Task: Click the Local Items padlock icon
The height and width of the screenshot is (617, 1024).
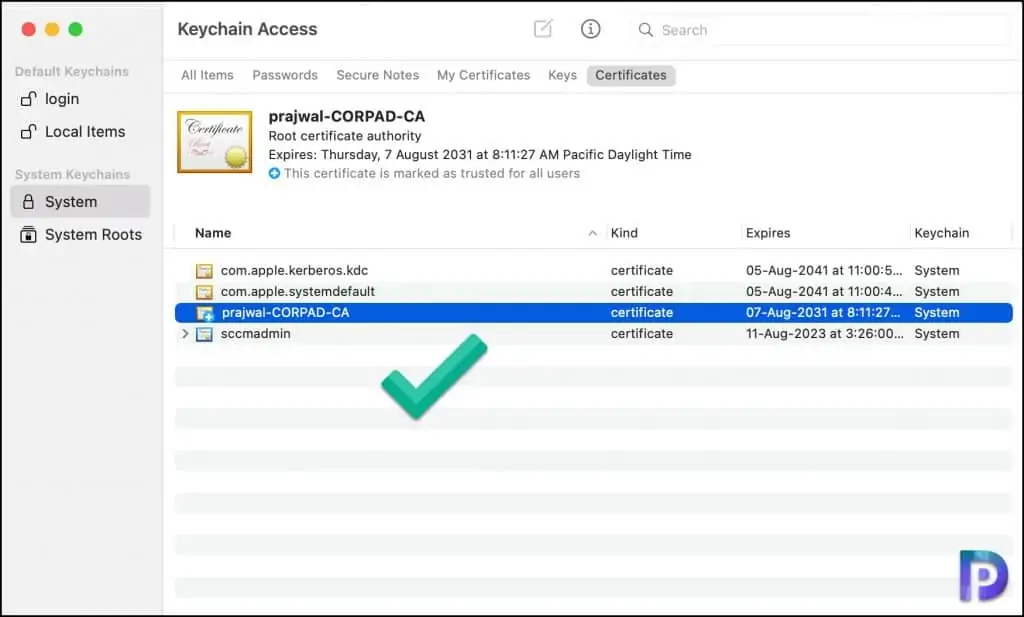Action: click(x=28, y=131)
